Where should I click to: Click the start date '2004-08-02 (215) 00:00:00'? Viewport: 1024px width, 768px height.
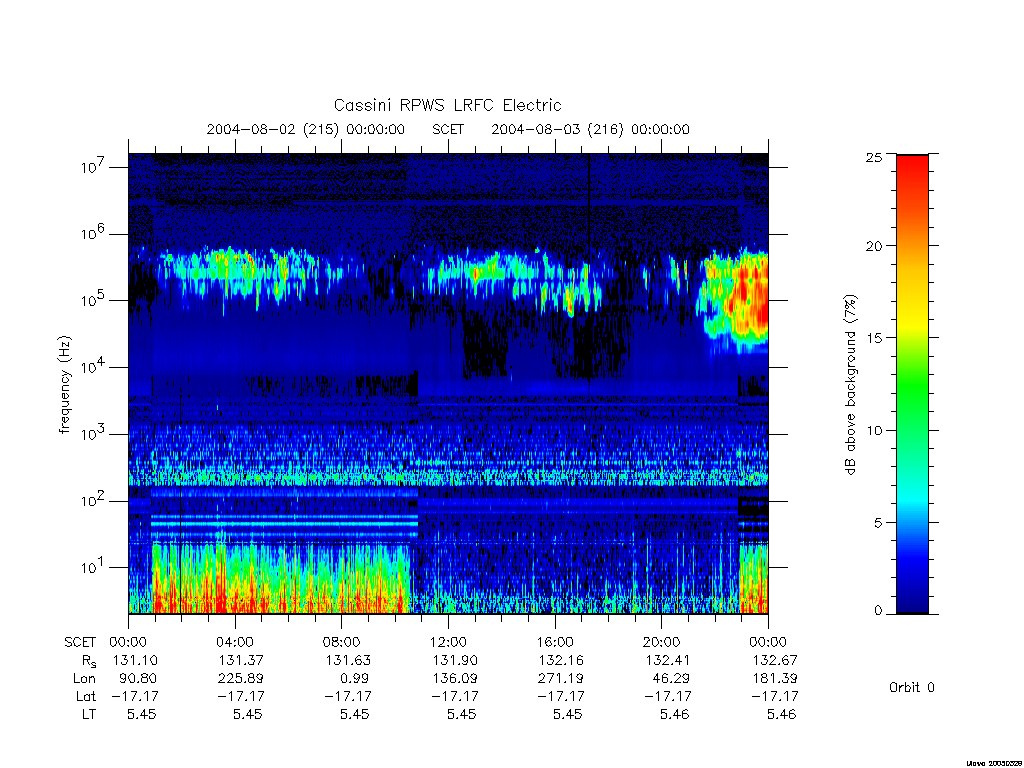point(306,129)
